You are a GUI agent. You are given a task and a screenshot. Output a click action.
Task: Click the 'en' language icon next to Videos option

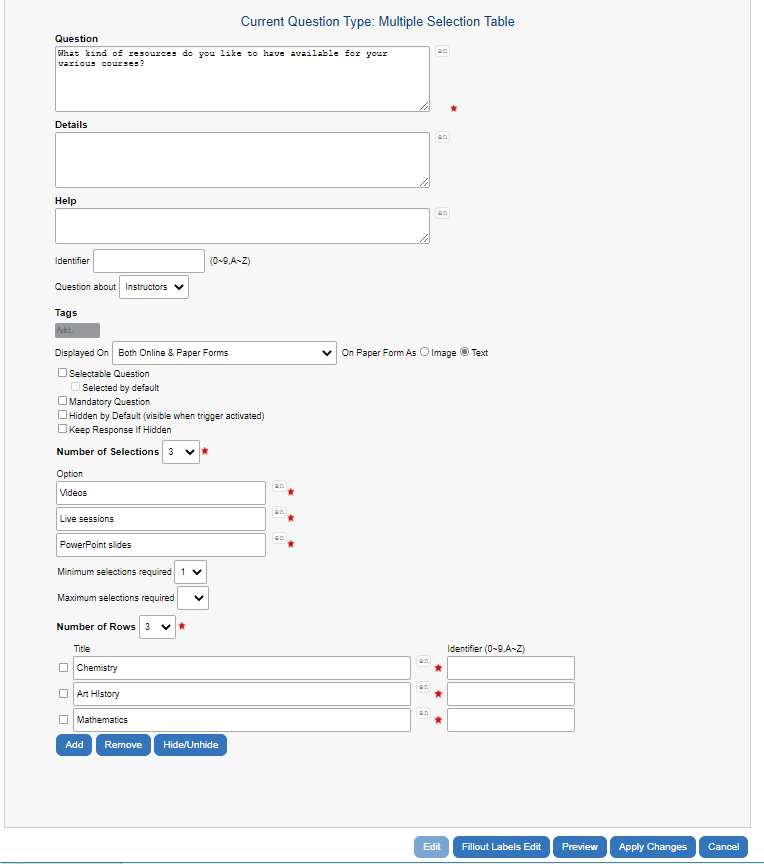click(279, 486)
